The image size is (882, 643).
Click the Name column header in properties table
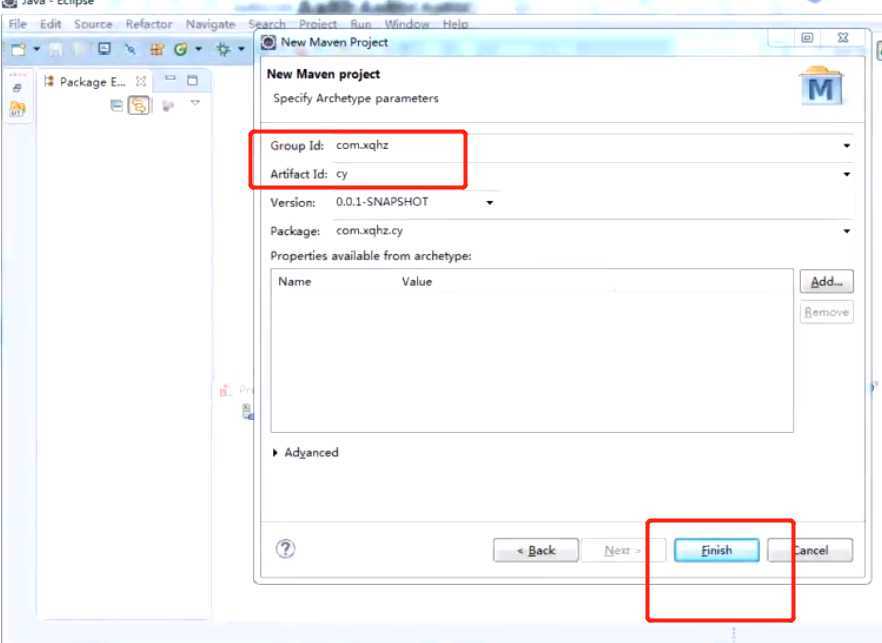(294, 282)
